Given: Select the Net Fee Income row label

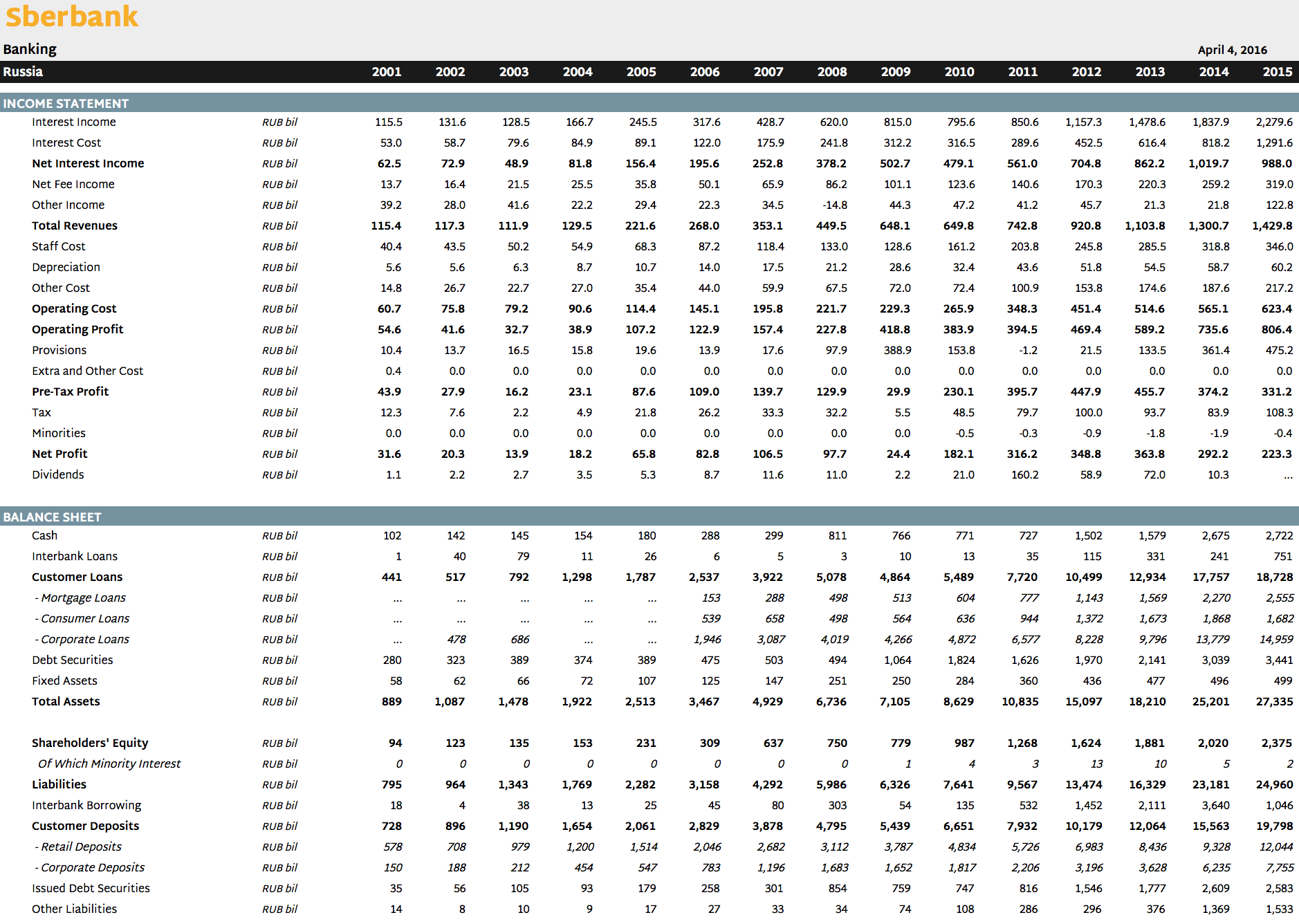Looking at the screenshot, I should [73, 185].
